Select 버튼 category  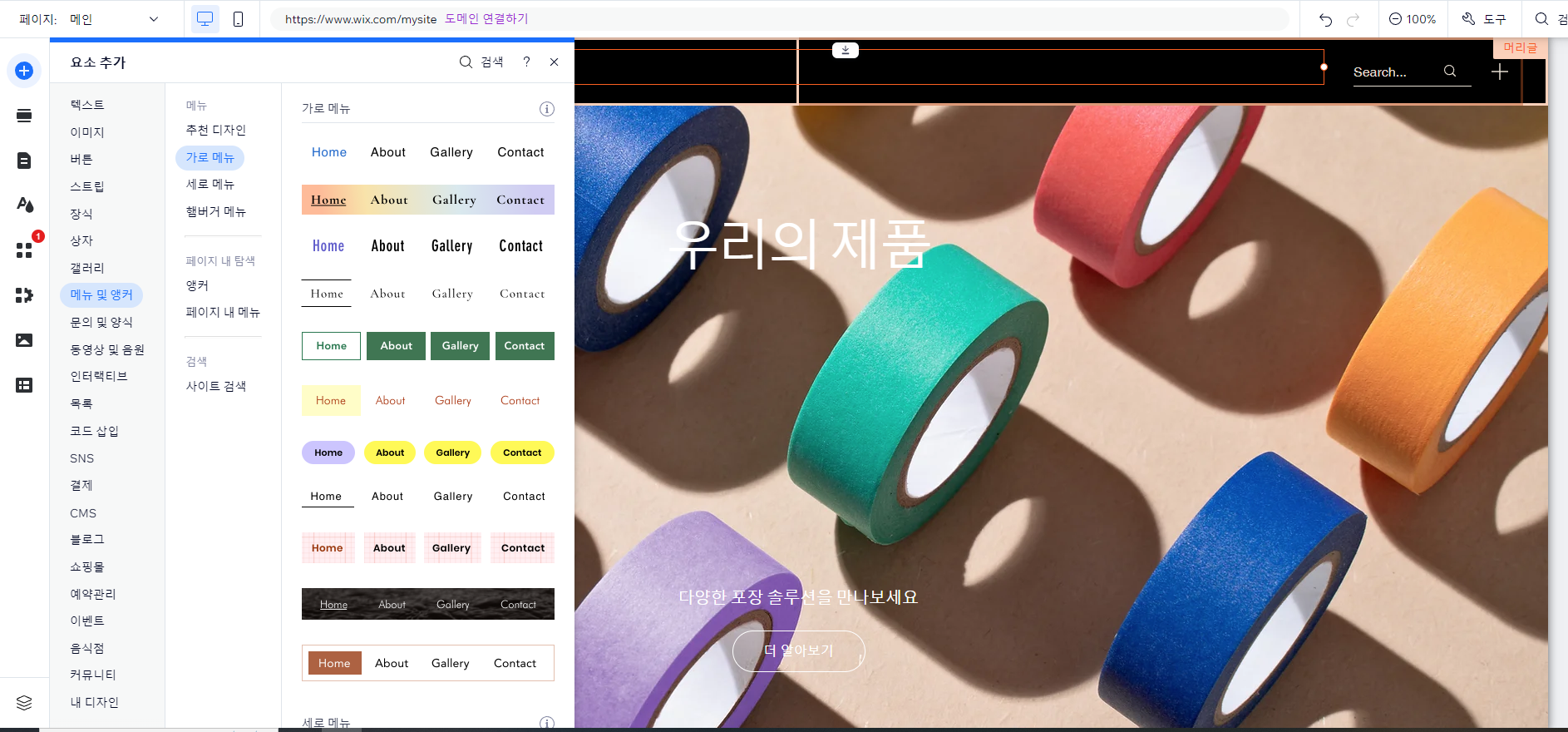(81, 159)
